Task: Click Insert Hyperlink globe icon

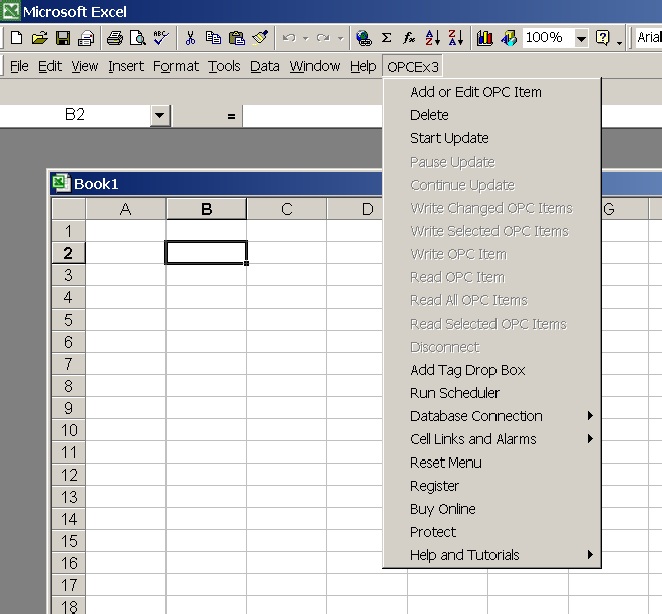Action: pos(363,38)
